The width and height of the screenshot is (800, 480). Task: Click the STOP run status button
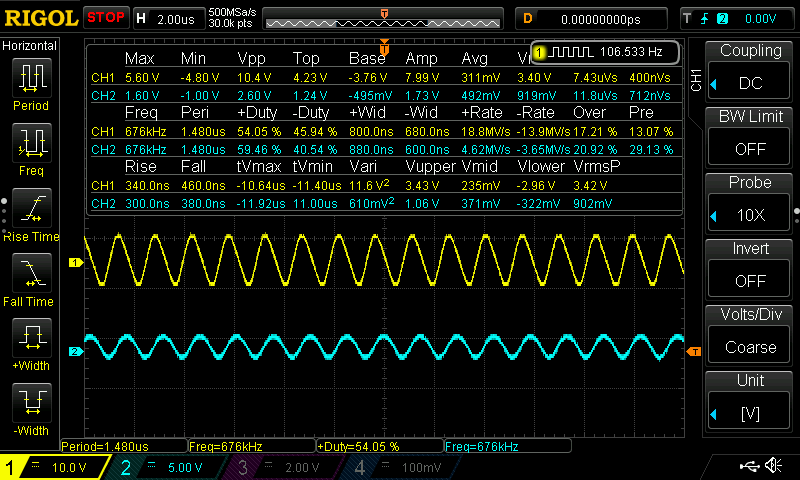(106, 18)
